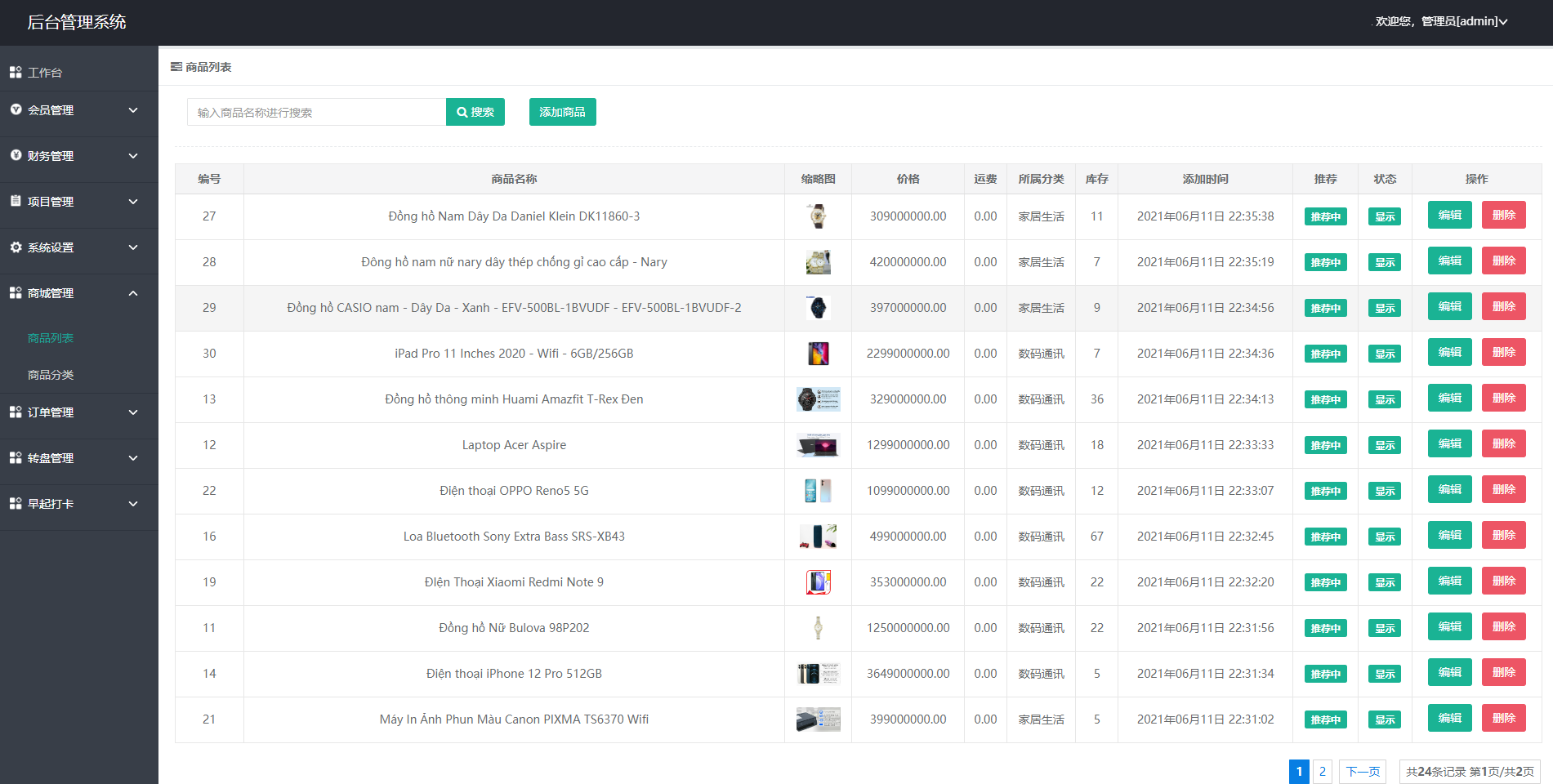Click the 项目管理 clipboard icon
Screen dimensions: 1553x784
tap(16, 201)
